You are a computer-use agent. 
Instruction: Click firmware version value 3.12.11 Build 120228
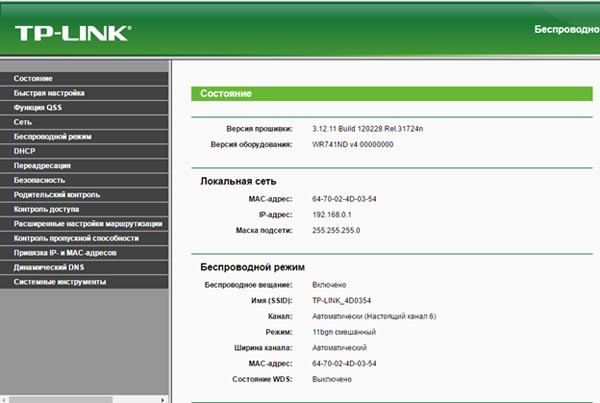point(367,129)
